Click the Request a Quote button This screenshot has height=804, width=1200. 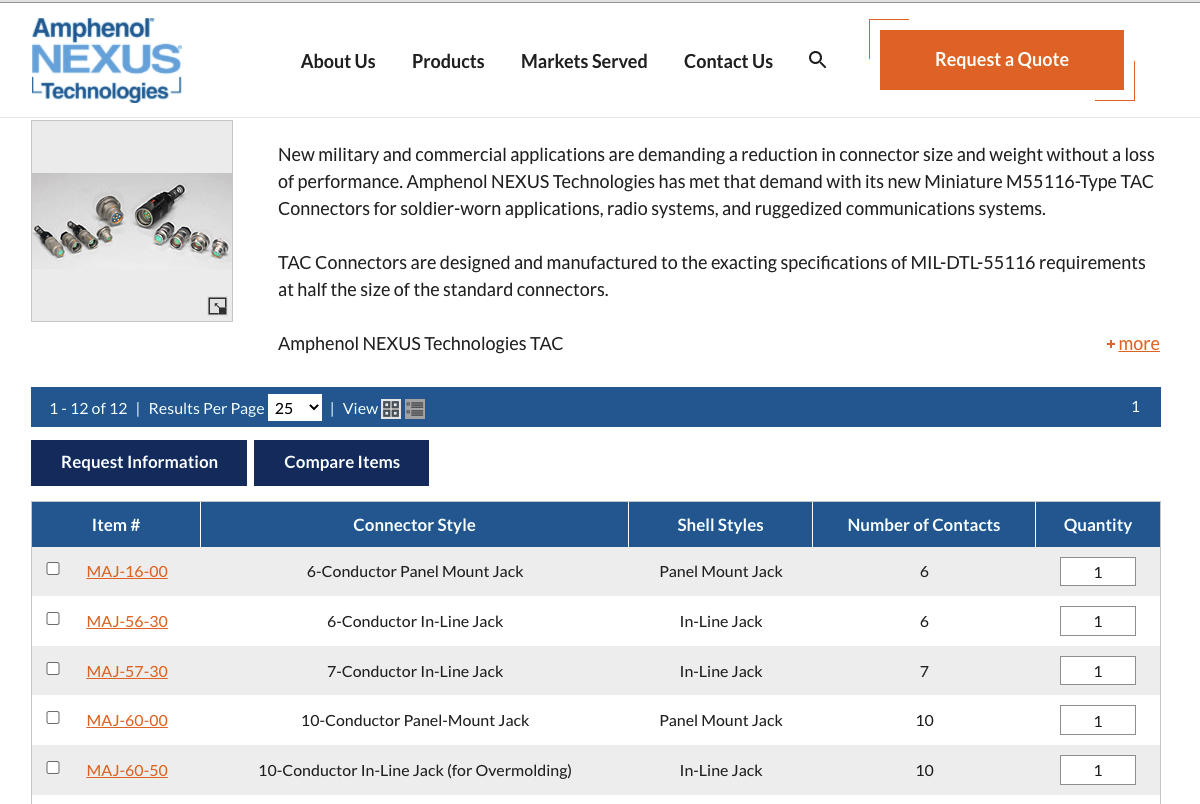(1001, 59)
